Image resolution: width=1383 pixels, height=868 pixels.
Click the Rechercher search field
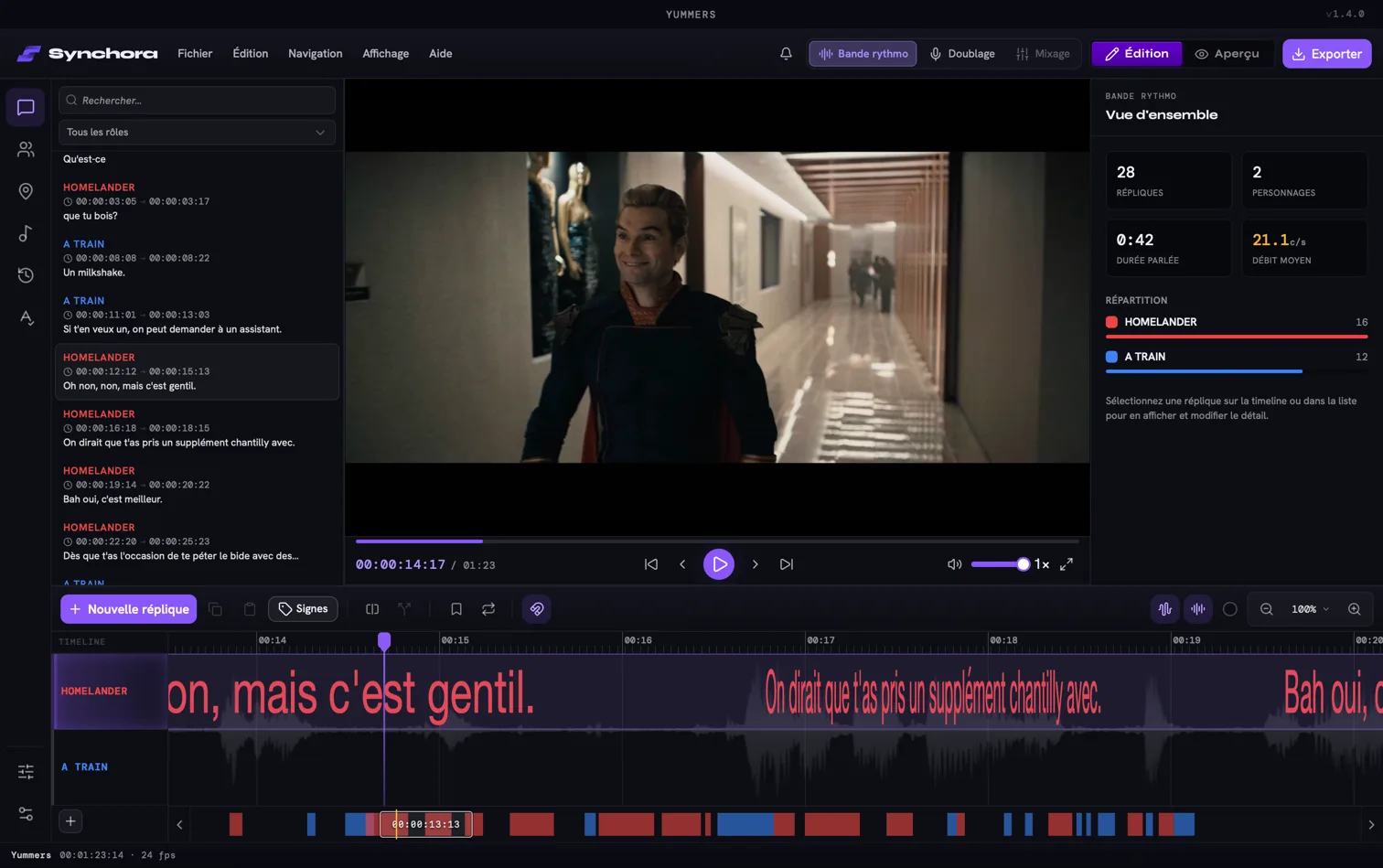[x=197, y=101]
